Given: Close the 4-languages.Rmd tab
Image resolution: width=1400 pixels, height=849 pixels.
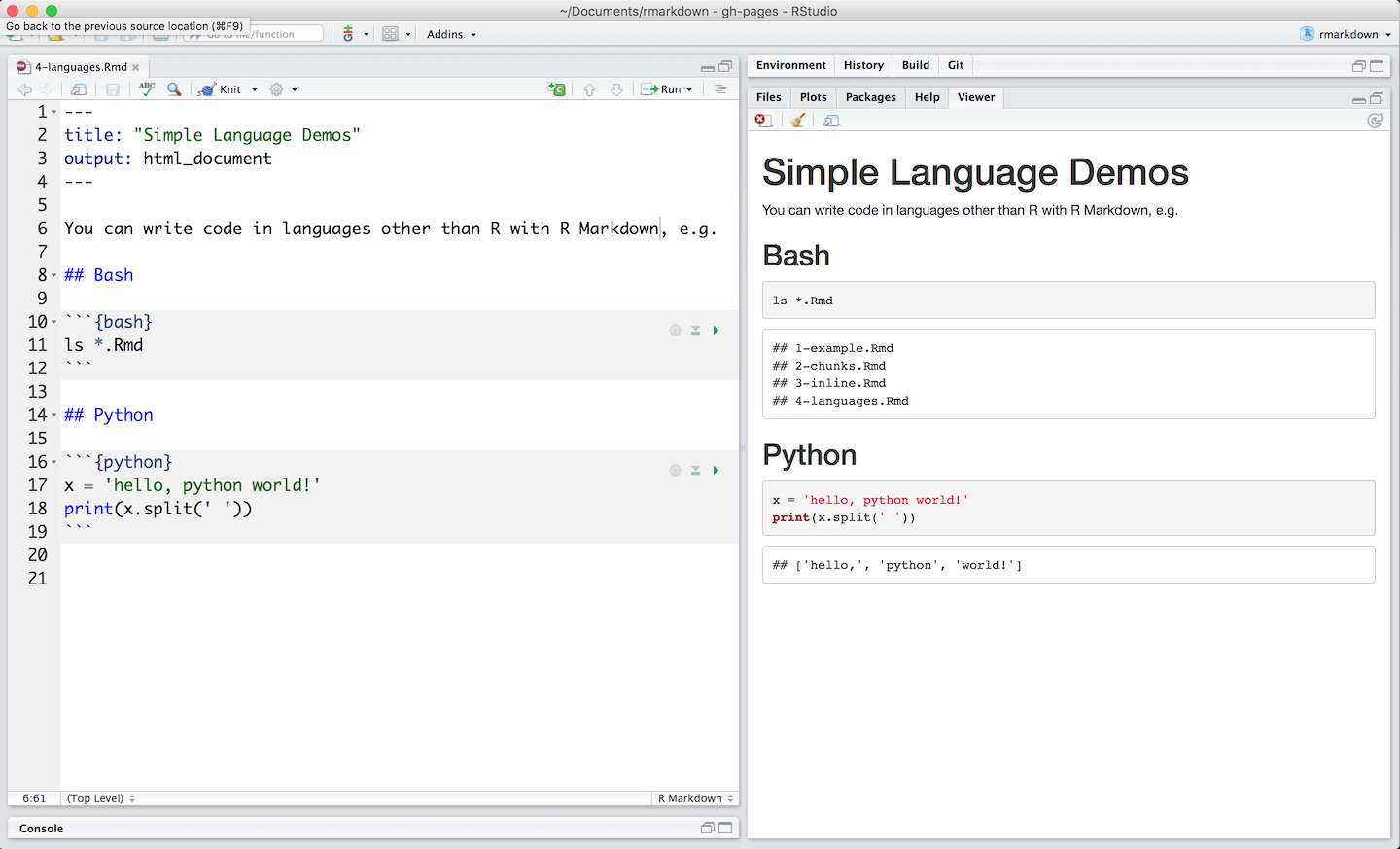Looking at the screenshot, I should coord(136,67).
